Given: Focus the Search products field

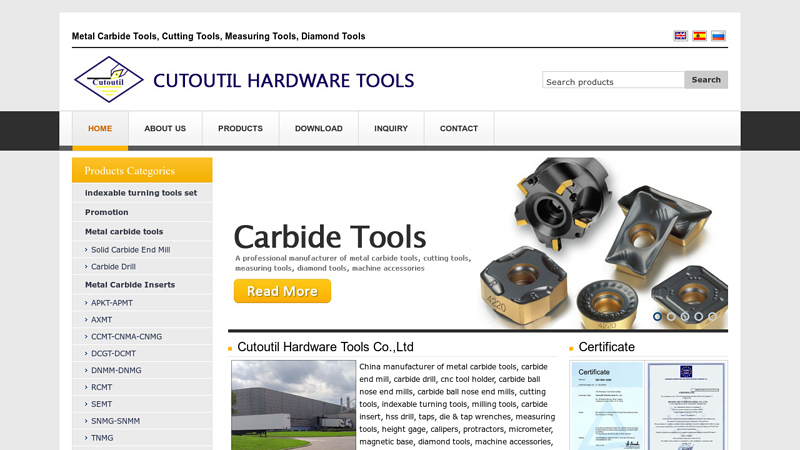Looking at the screenshot, I should (x=613, y=80).
